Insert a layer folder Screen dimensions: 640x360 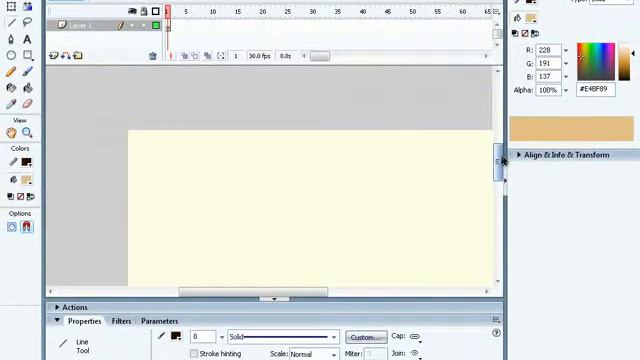click(78, 56)
